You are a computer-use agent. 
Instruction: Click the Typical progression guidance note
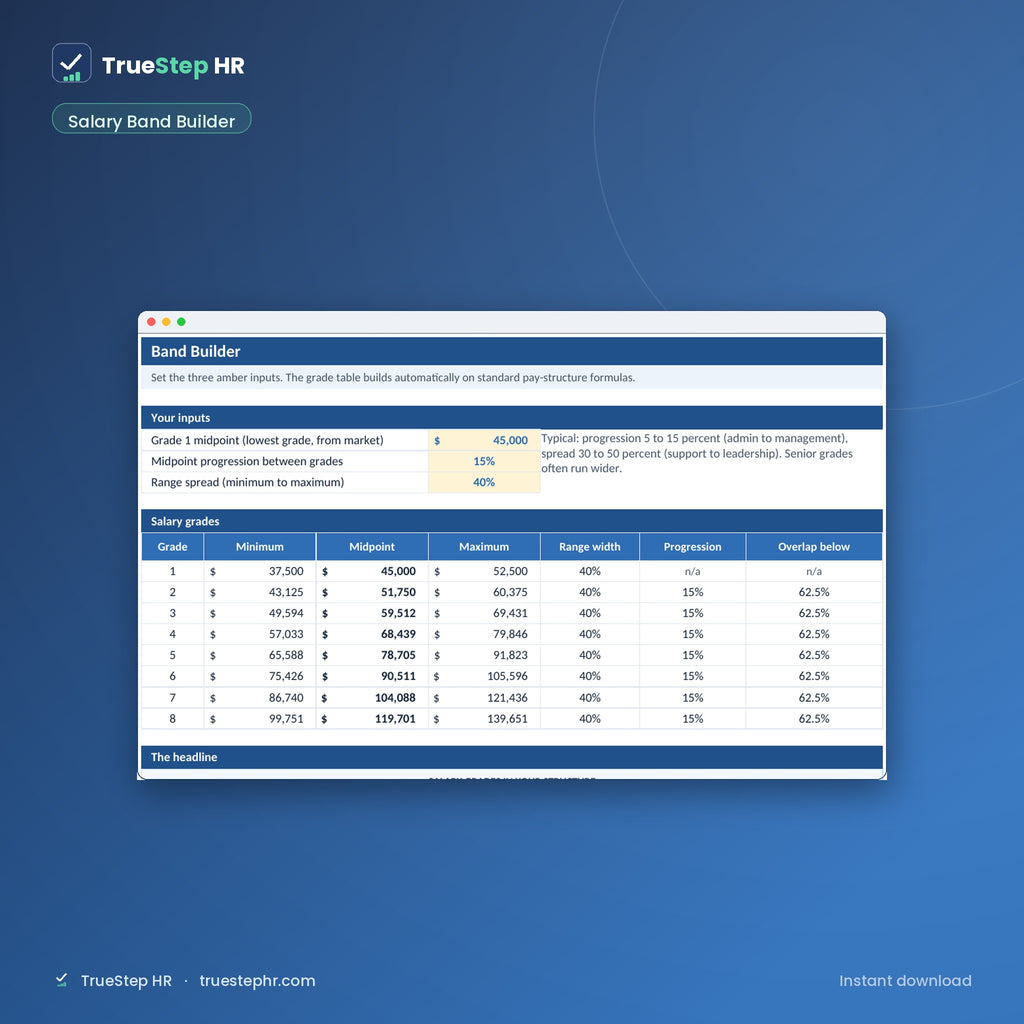[x=697, y=453]
